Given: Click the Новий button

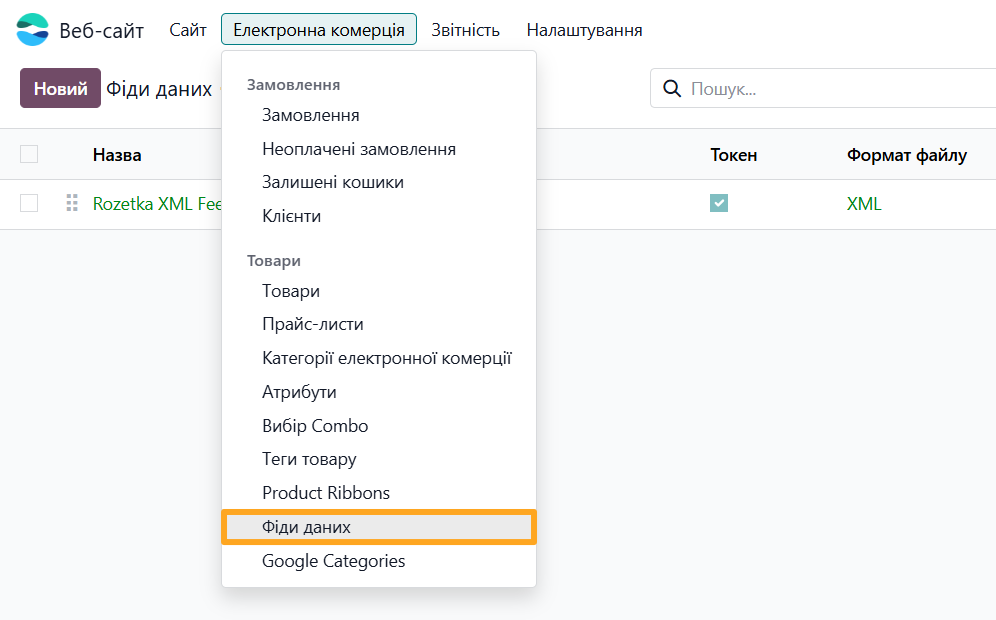Looking at the screenshot, I should [x=60, y=88].
